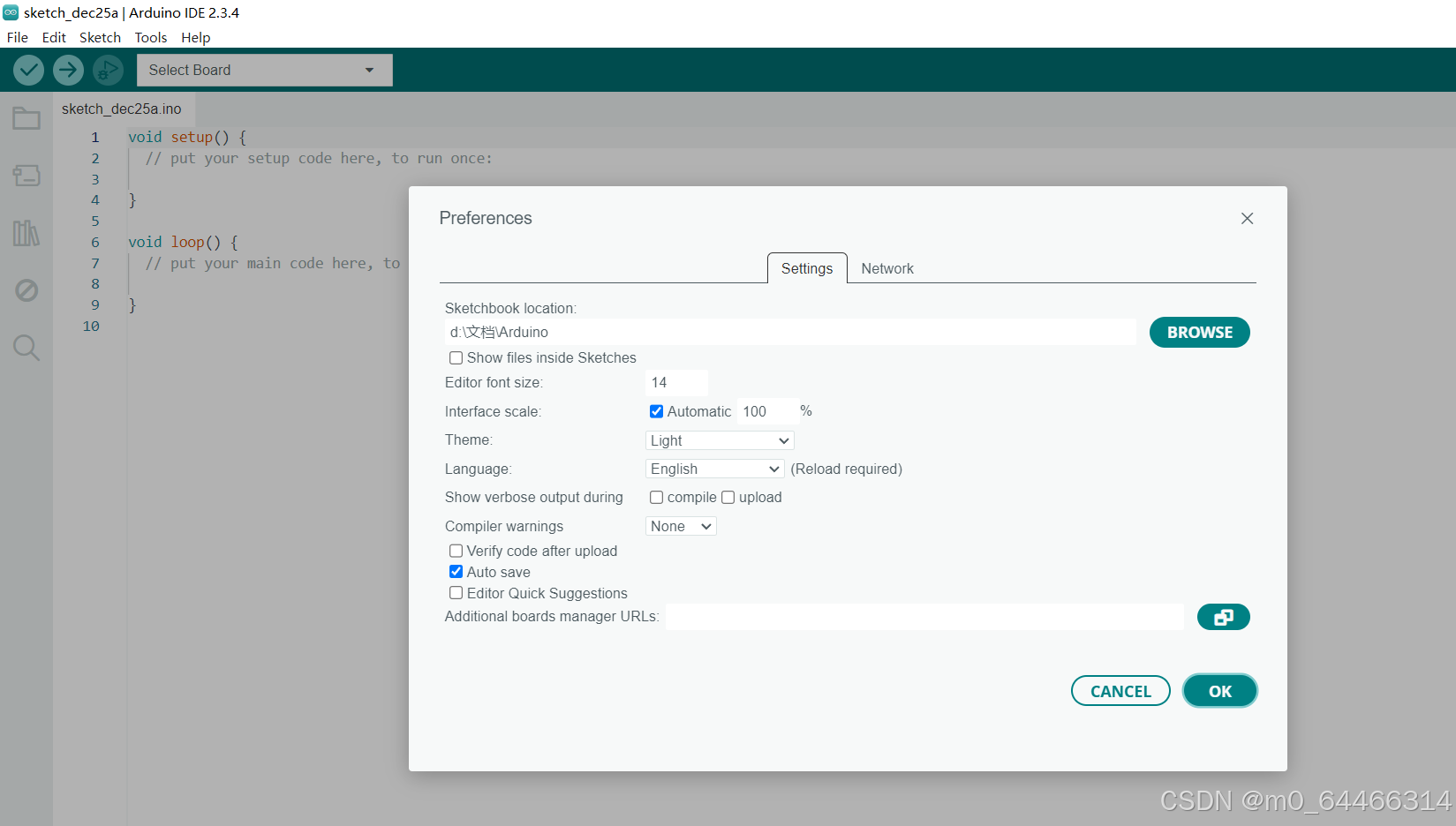The height and width of the screenshot is (826, 1456).
Task: Open the Boards Manager sidebar icon
Action: pyautogui.click(x=26, y=176)
